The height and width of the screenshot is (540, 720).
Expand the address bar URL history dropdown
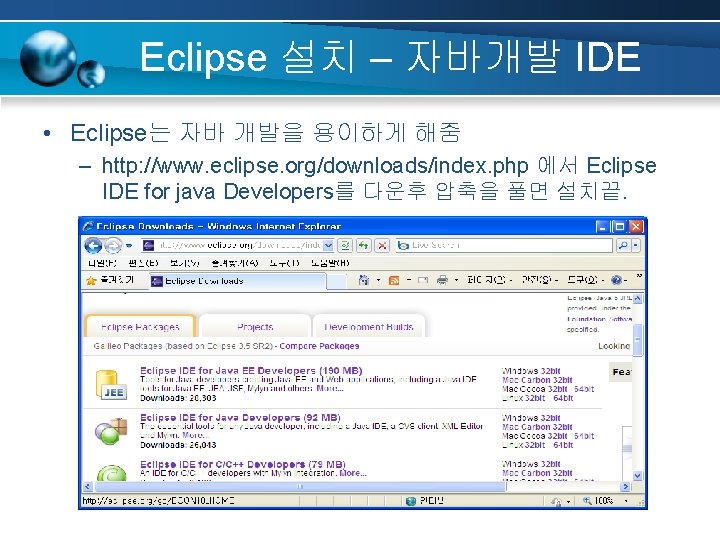(x=328, y=246)
